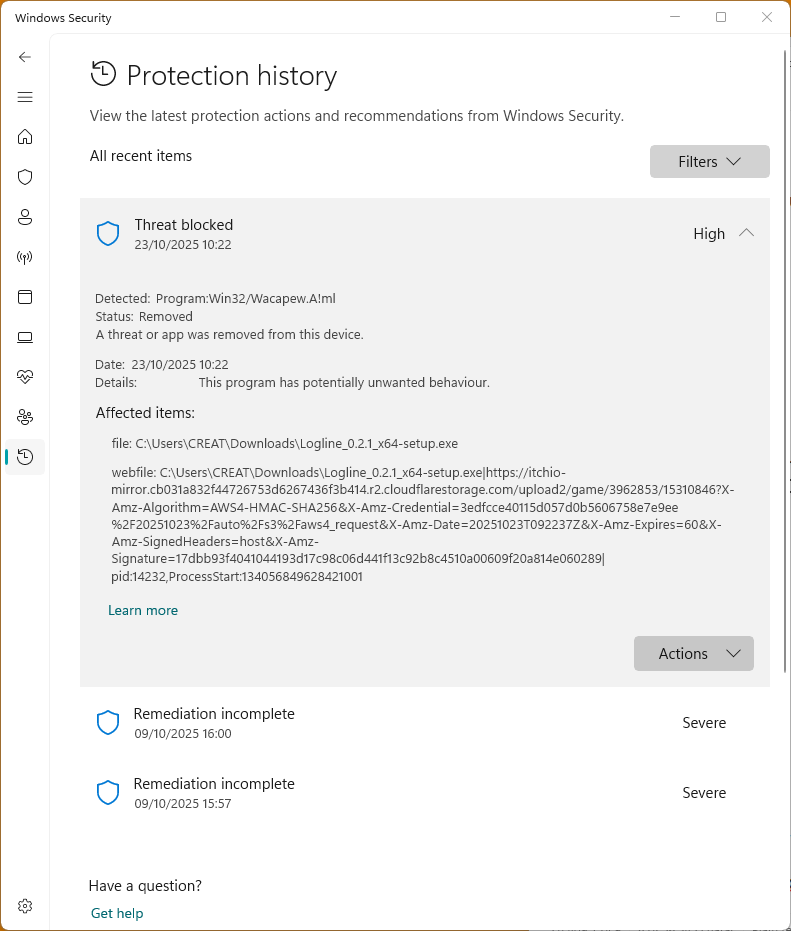Image resolution: width=791 pixels, height=931 pixels.
Task: Collapse the Threat blocked entry chevron
Action: coord(746,233)
